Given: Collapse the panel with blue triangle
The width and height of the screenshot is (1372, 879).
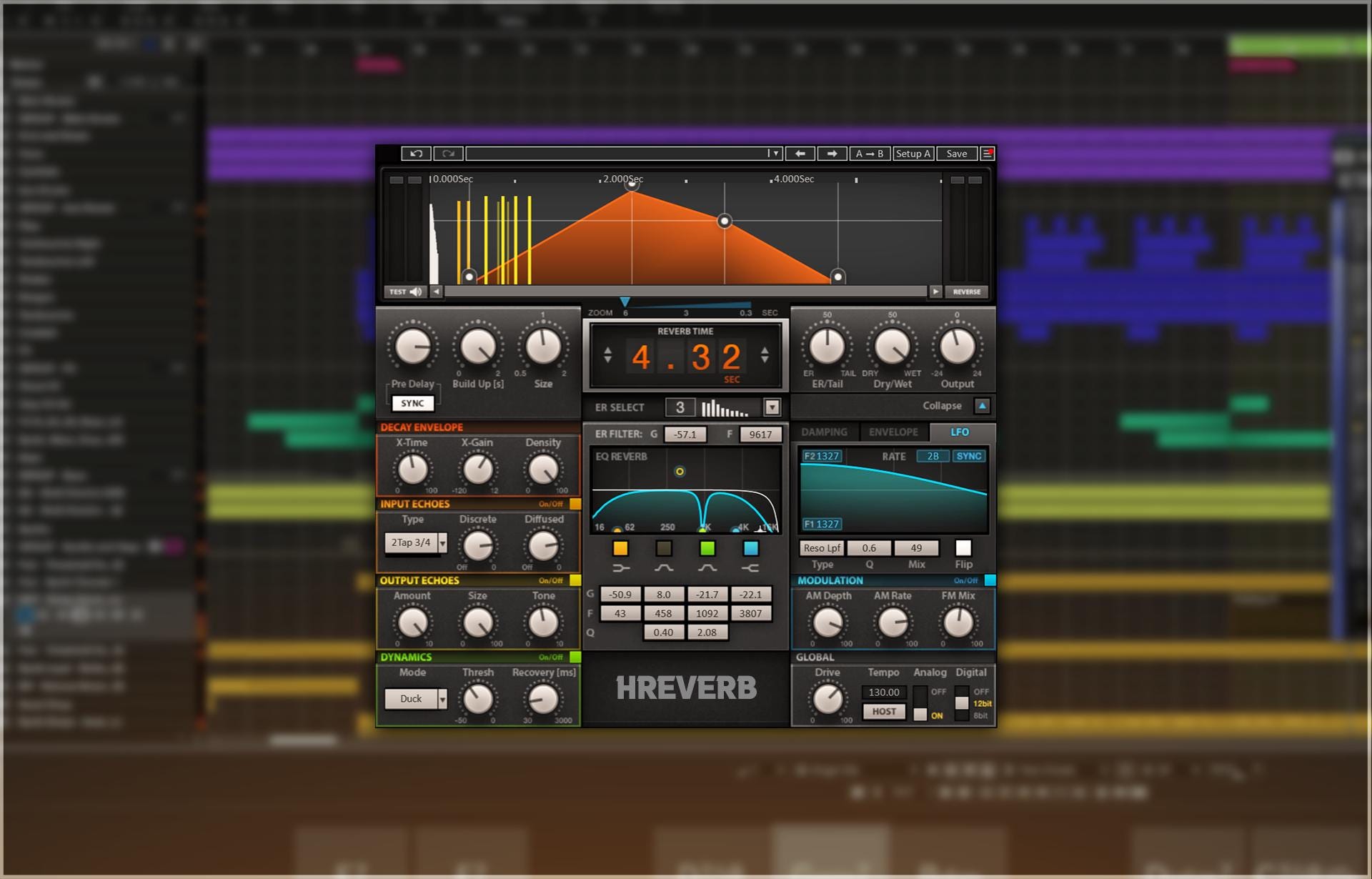Looking at the screenshot, I should point(983,406).
